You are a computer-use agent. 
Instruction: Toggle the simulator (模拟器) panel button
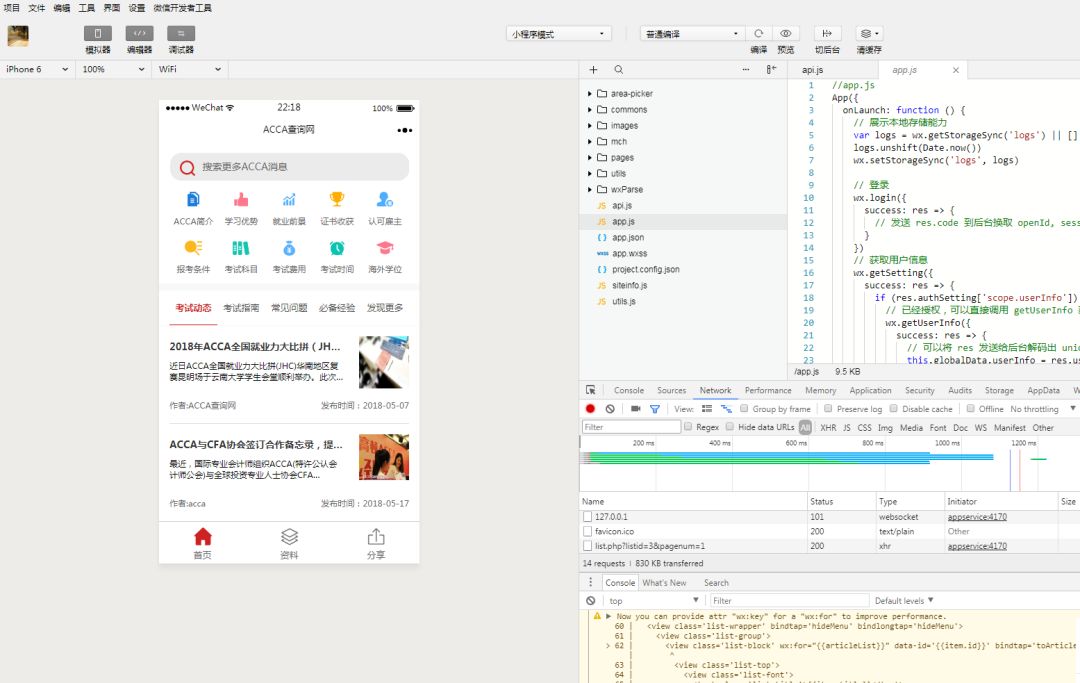click(98, 34)
